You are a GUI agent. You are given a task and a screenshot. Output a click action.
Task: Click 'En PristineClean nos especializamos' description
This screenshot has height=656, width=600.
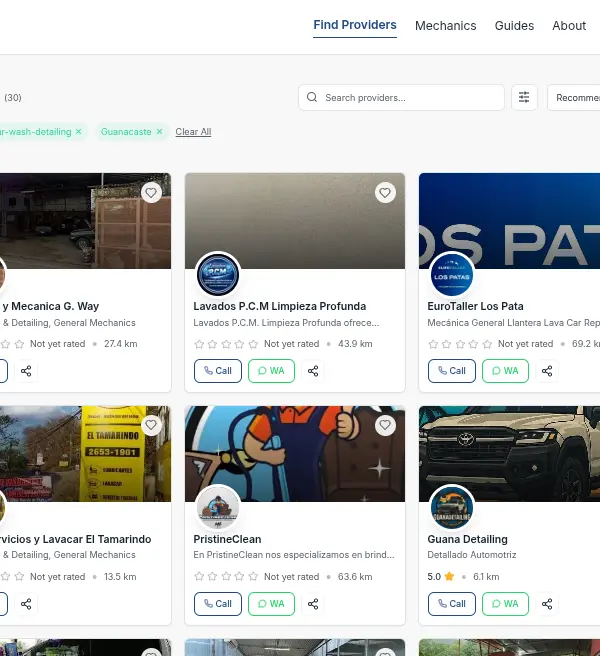294,555
